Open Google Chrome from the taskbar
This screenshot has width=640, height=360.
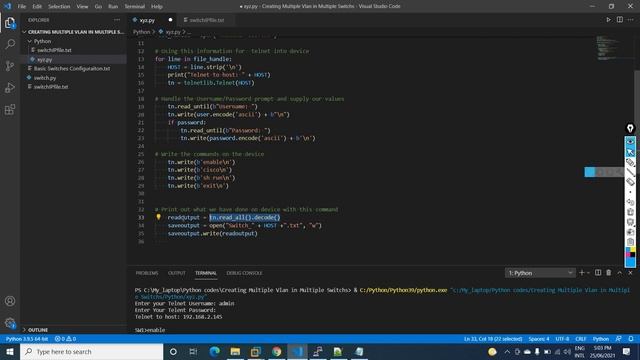pos(276,351)
